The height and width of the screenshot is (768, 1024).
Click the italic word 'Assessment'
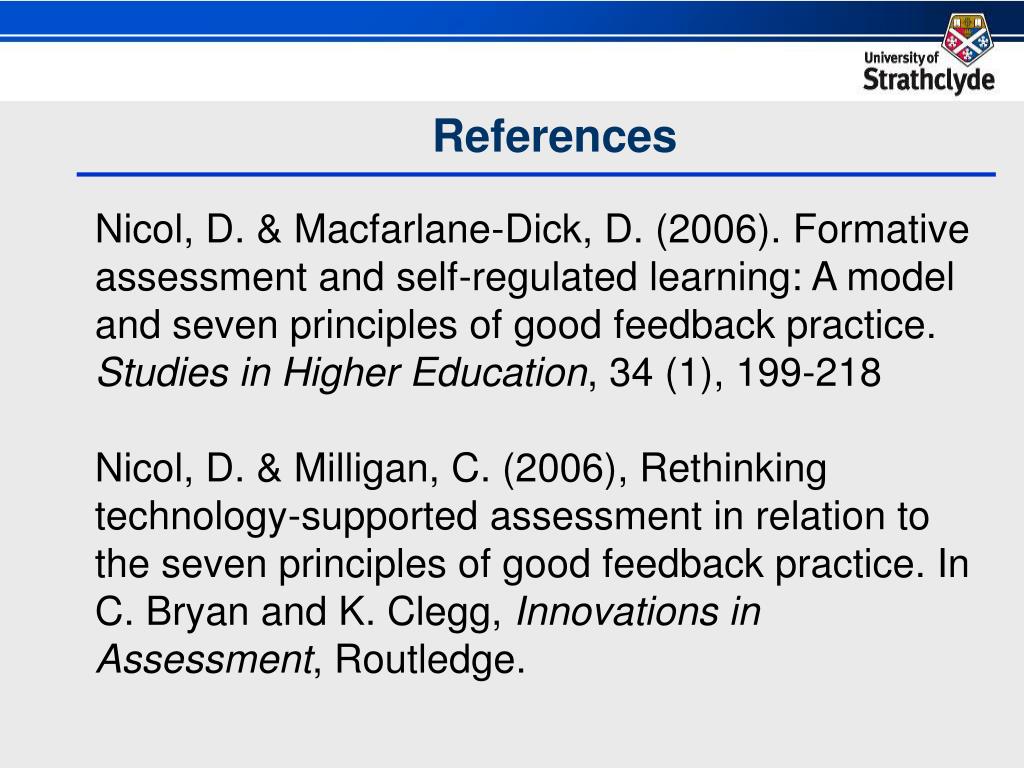205,660
